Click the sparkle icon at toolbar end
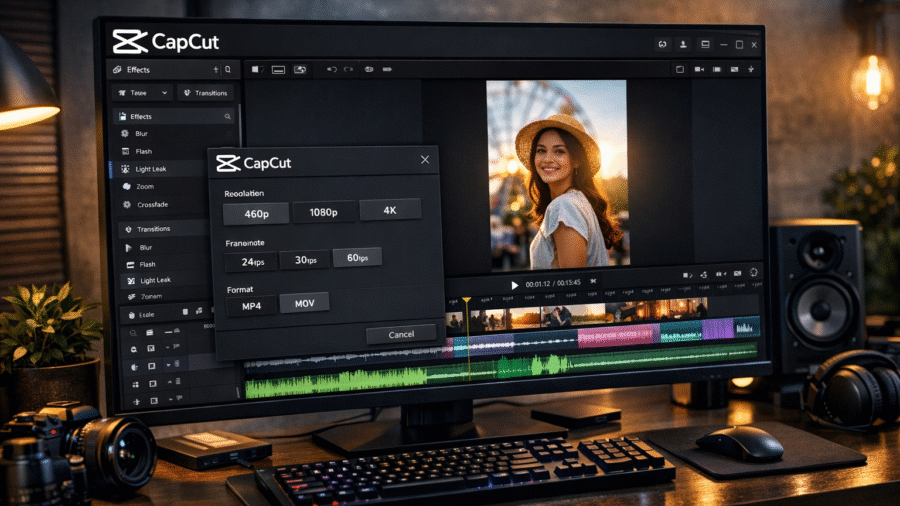Viewport: 900px width, 506px height. (751, 69)
